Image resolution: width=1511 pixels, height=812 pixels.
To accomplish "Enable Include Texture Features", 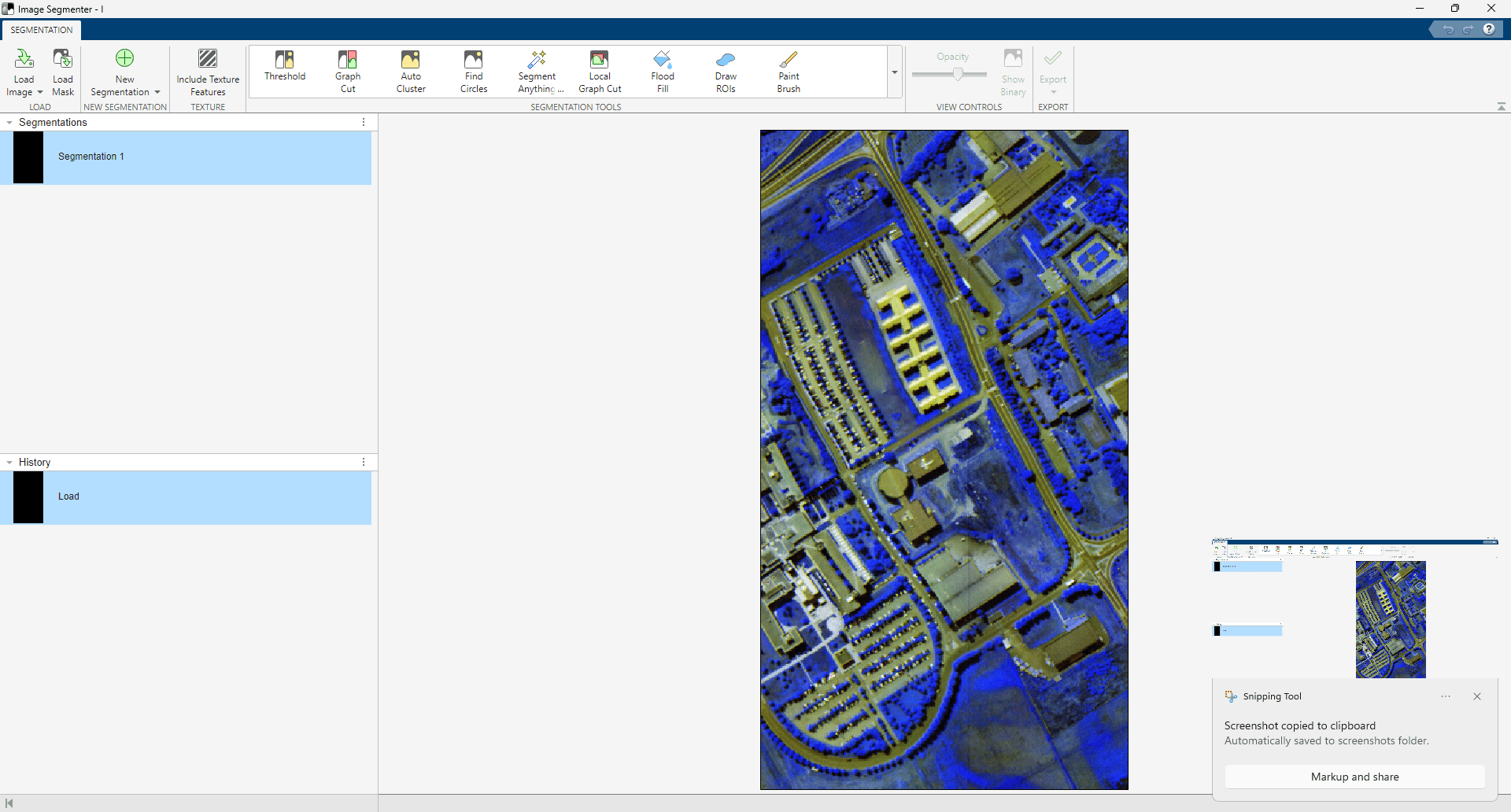I will pos(208,71).
